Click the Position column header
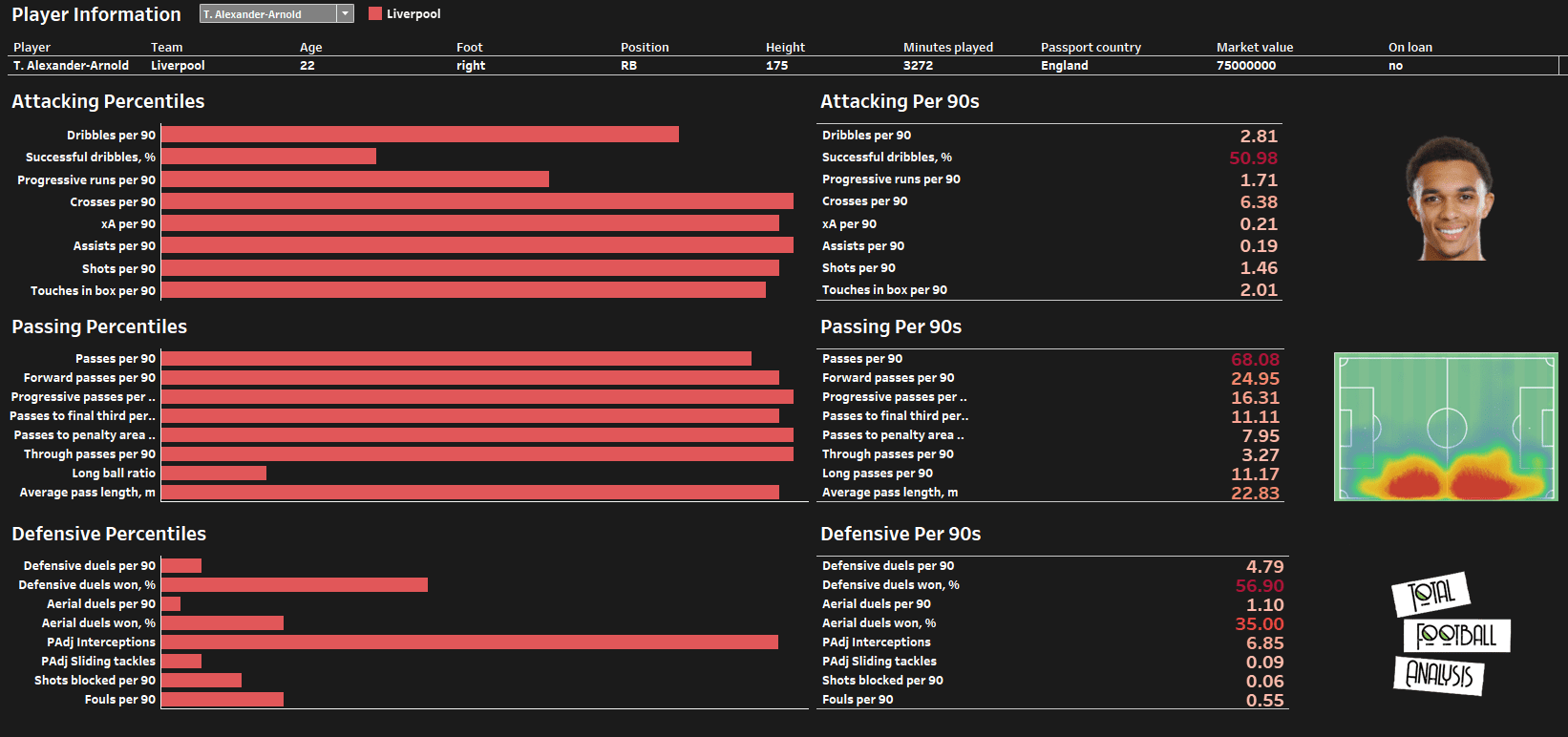The image size is (1568, 737). tap(645, 47)
